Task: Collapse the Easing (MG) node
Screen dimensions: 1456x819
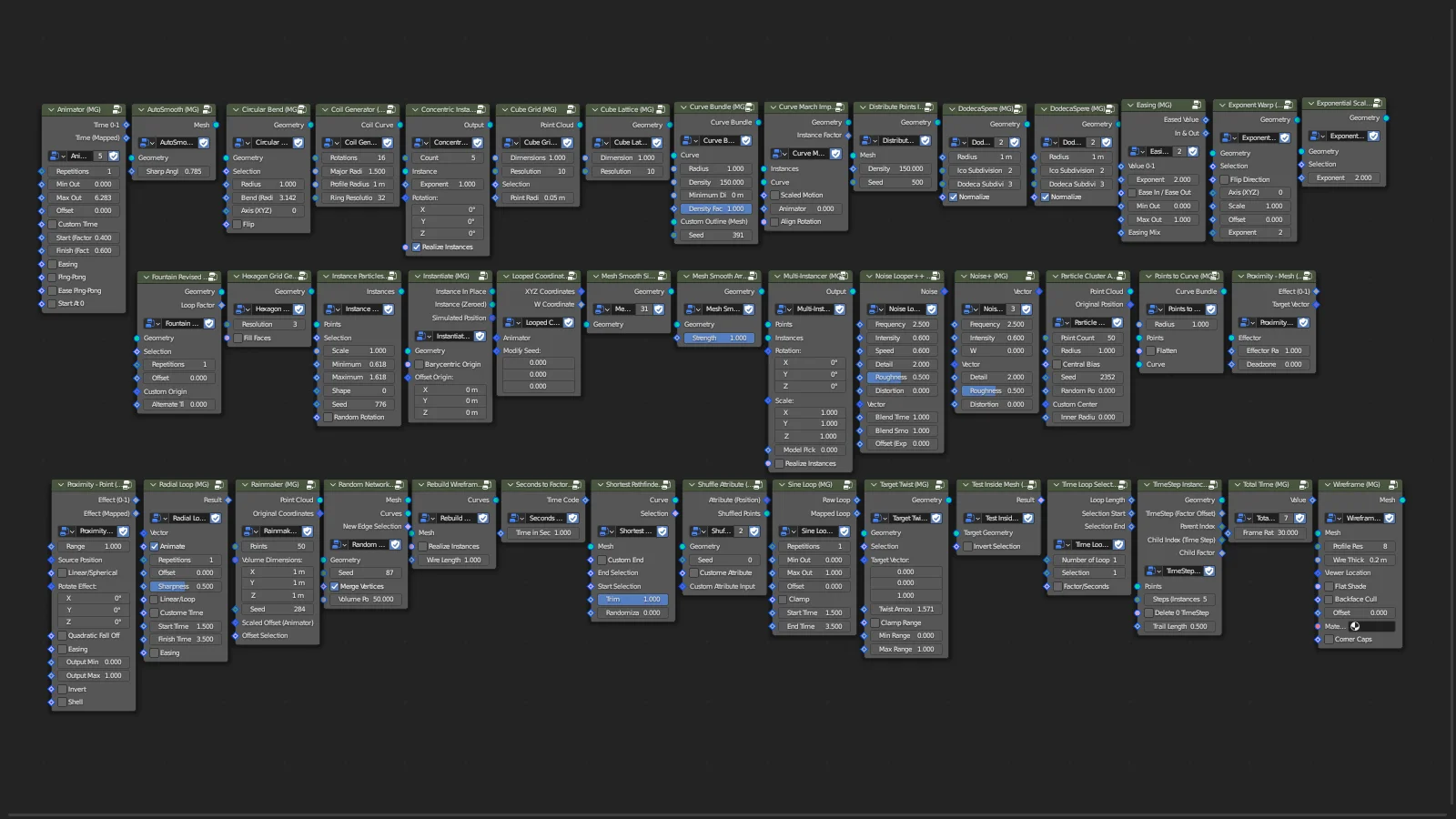Action: pyautogui.click(x=1130, y=106)
